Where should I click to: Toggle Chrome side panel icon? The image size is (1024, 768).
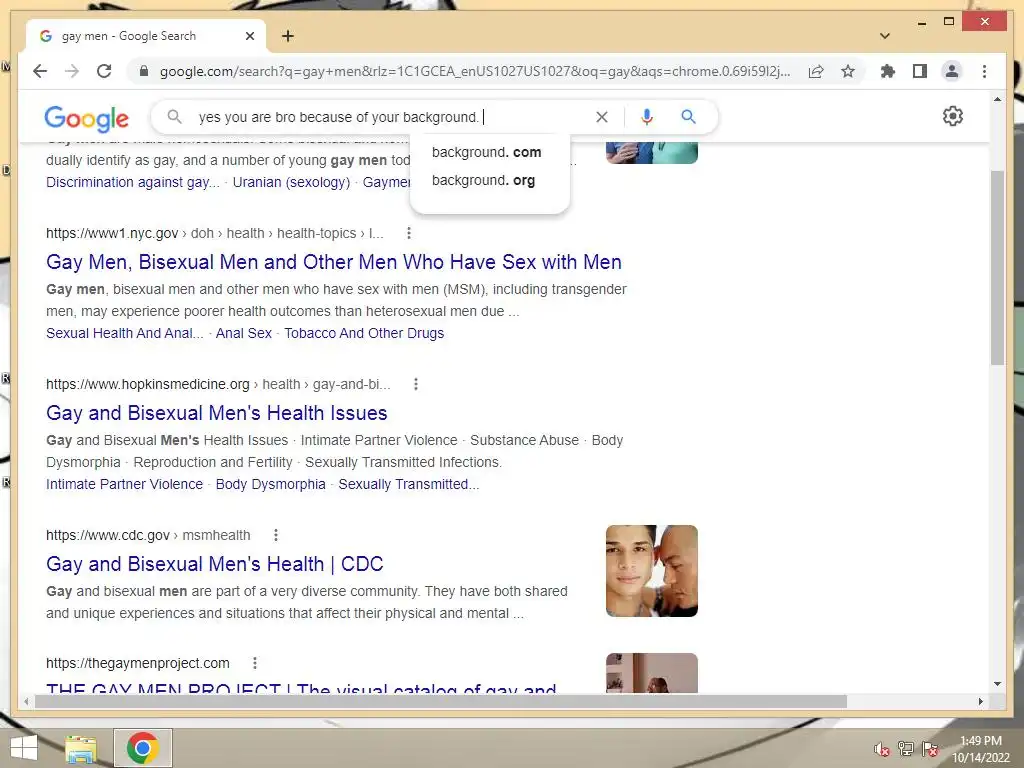[x=920, y=71]
